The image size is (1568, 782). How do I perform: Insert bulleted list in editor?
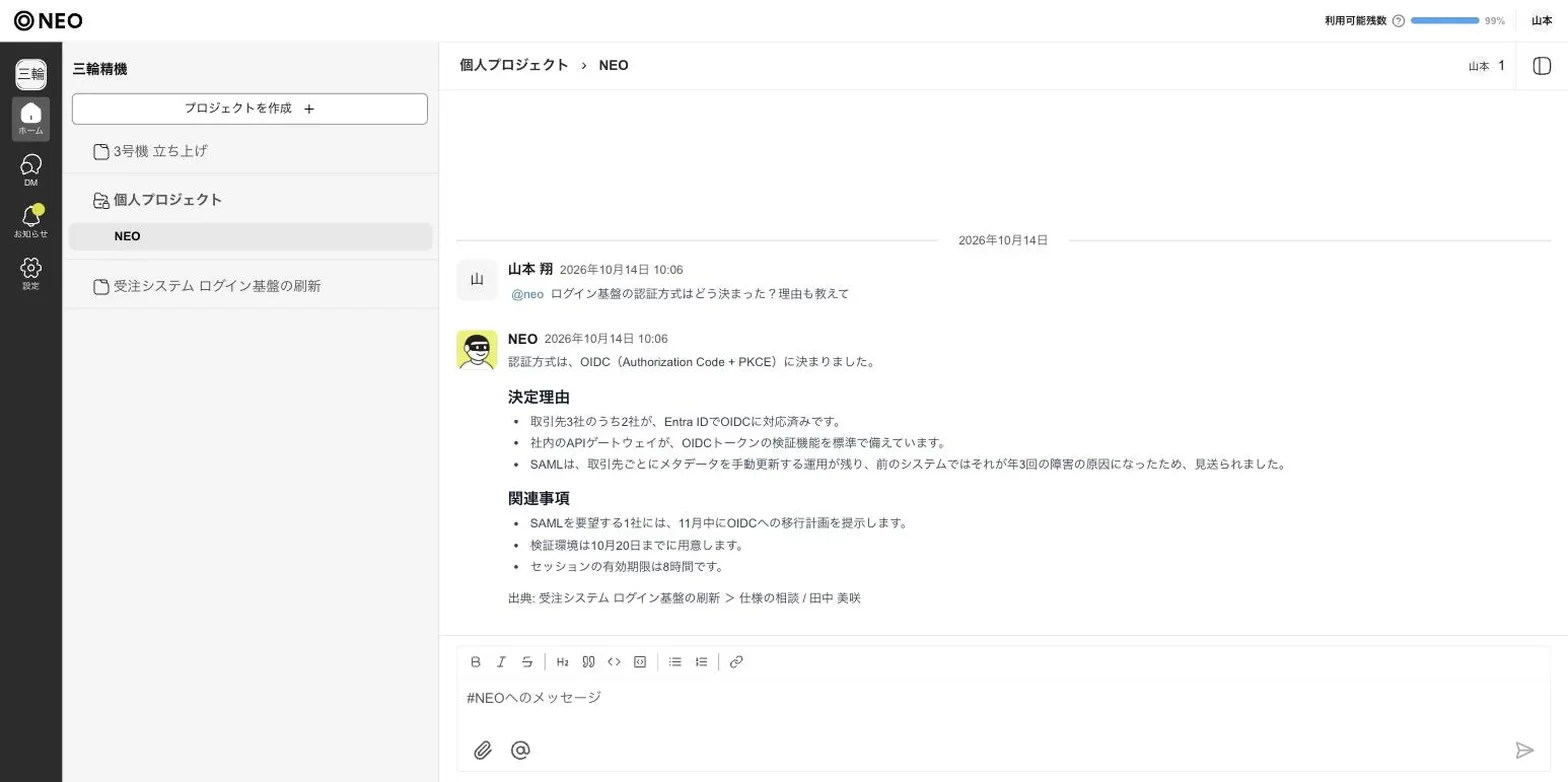[x=675, y=662]
